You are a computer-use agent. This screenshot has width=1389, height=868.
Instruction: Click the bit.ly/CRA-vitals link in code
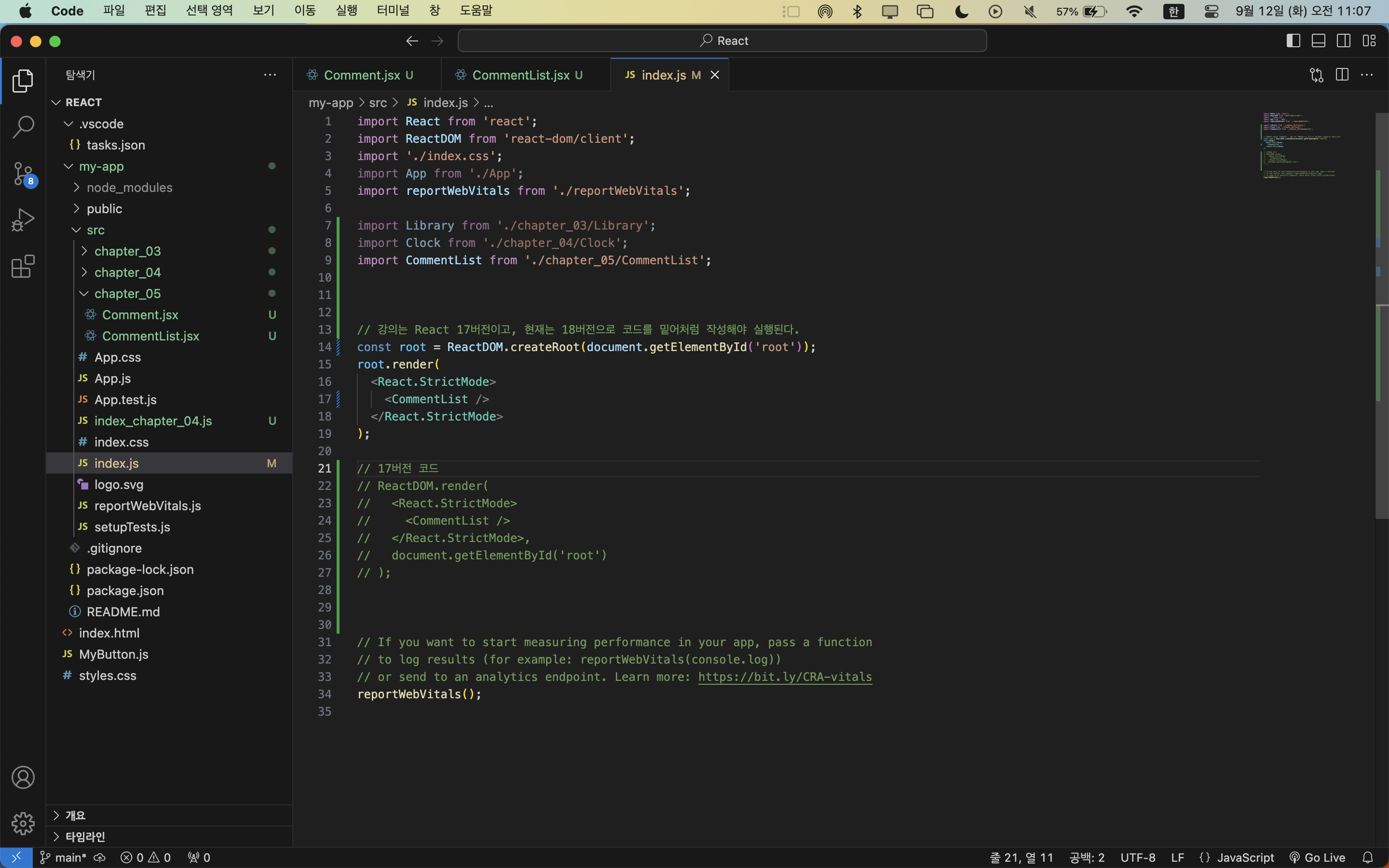pyautogui.click(x=785, y=677)
